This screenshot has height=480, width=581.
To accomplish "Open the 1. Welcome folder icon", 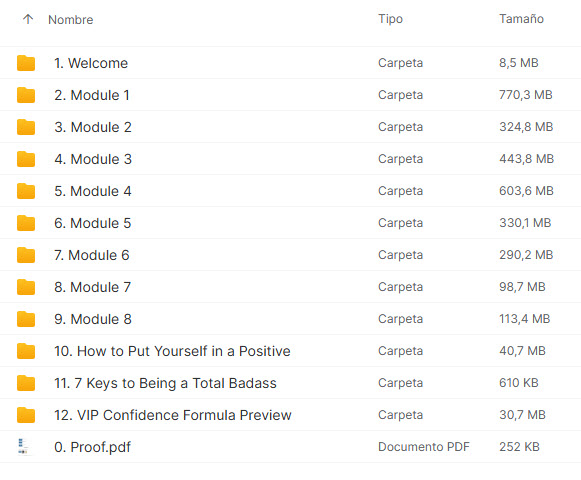I will [x=26, y=63].
